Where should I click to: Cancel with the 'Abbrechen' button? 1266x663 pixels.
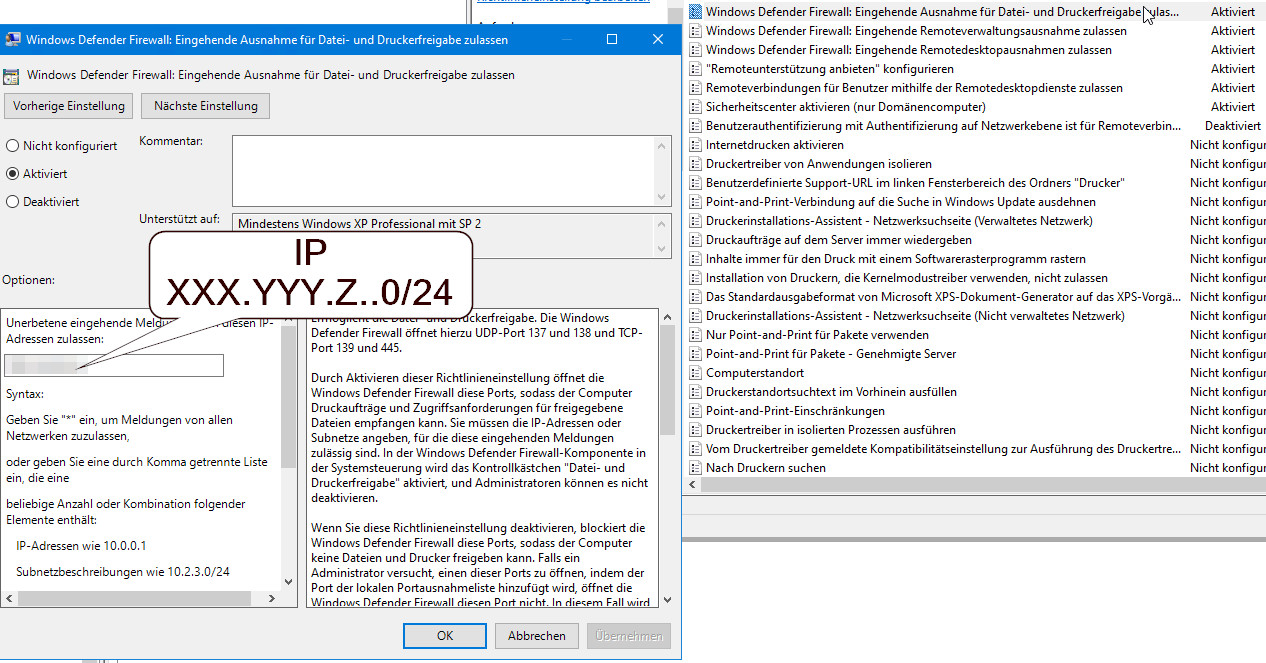537,636
